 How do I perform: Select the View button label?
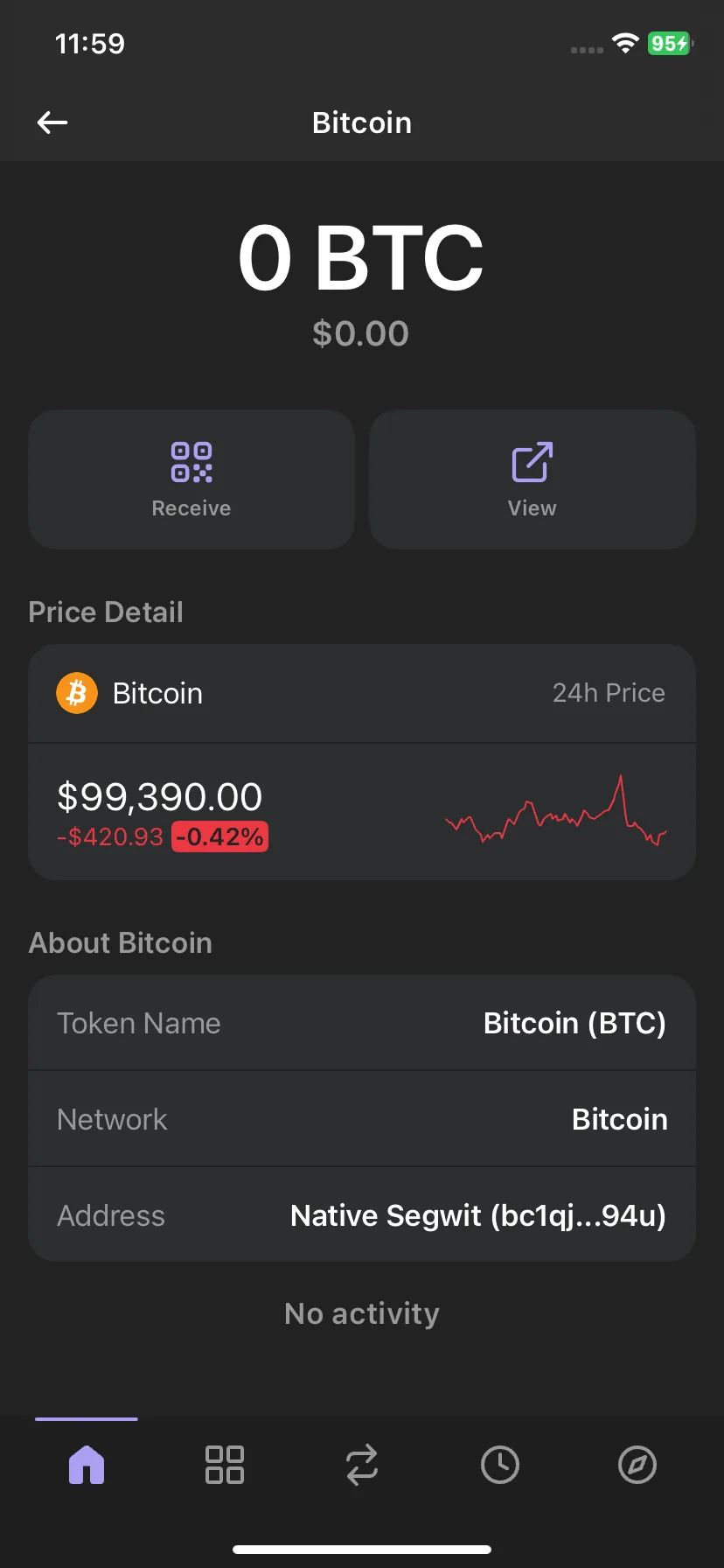[532, 508]
